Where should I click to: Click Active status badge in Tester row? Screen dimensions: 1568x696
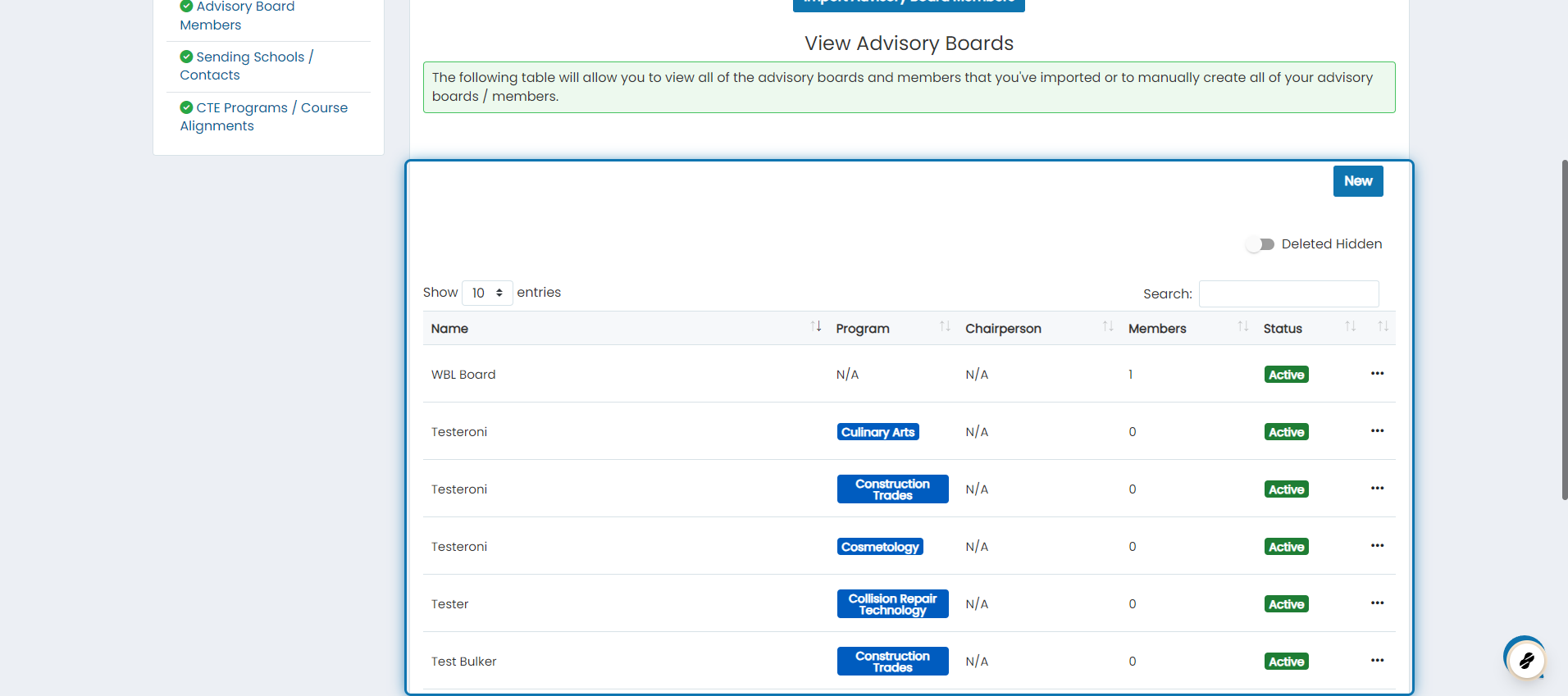pos(1286,604)
